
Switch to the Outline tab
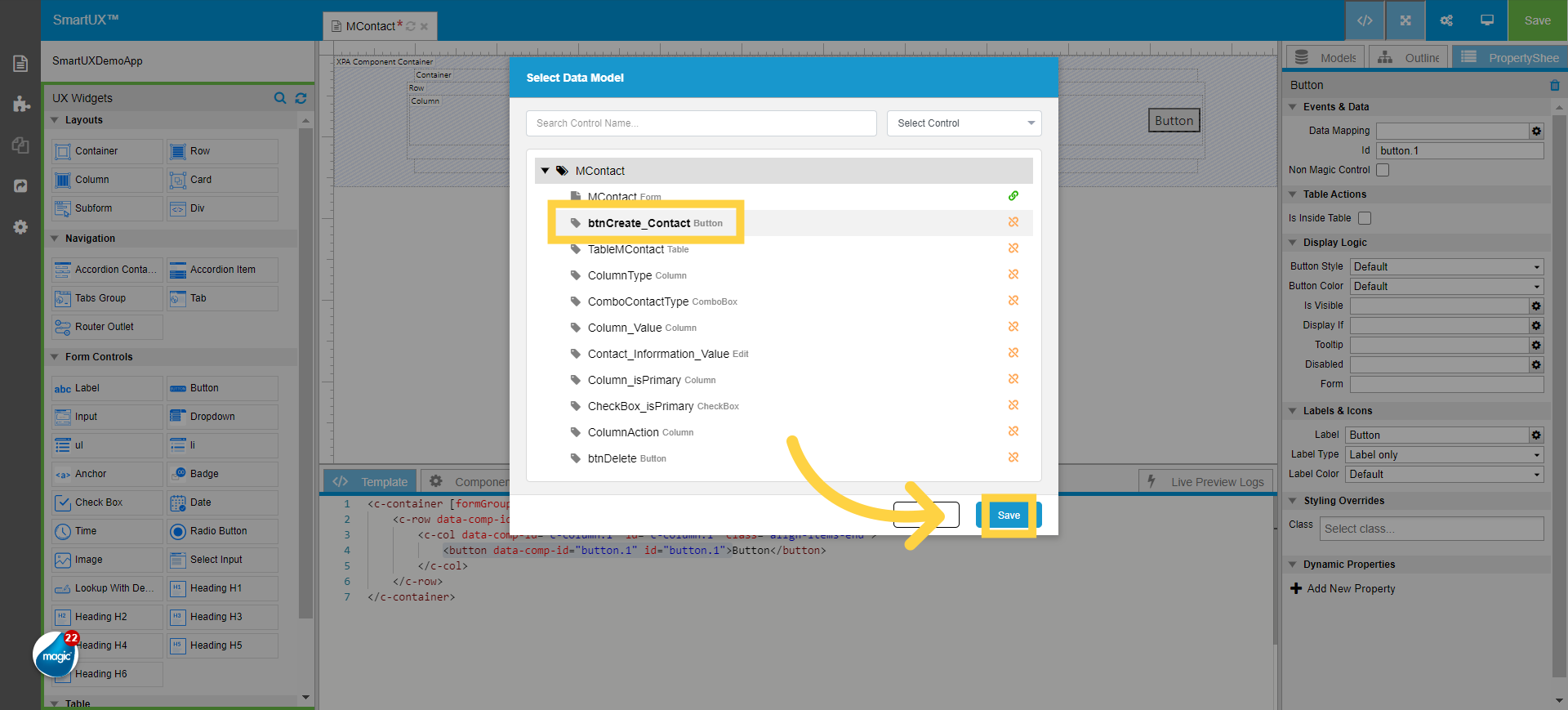pyautogui.click(x=1410, y=57)
